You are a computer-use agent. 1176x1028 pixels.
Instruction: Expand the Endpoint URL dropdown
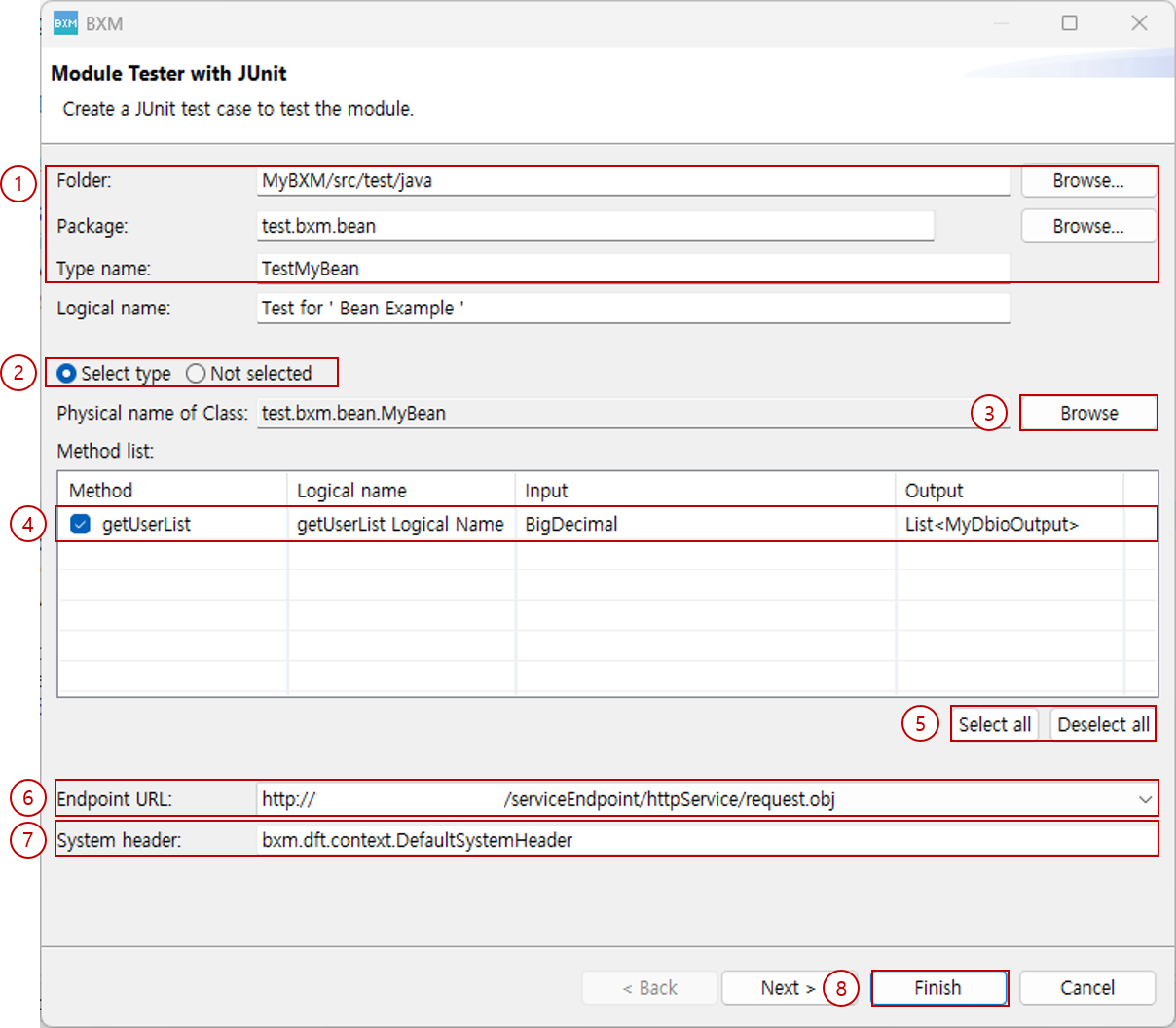(1144, 799)
